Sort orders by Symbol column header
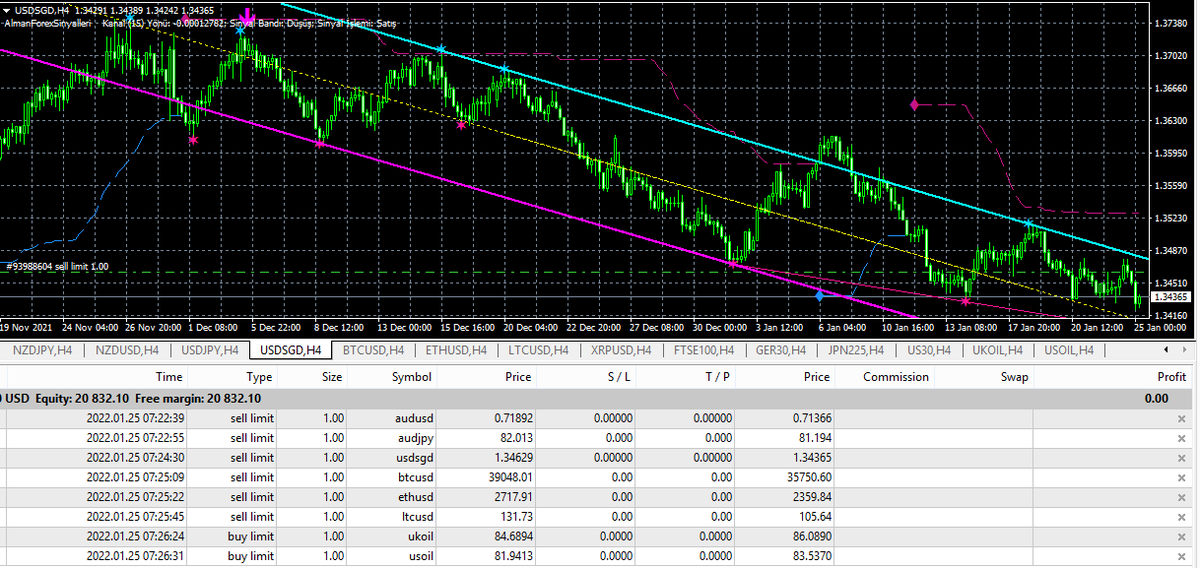The height and width of the screenshot is (568, 1200). tap(411, 377)
